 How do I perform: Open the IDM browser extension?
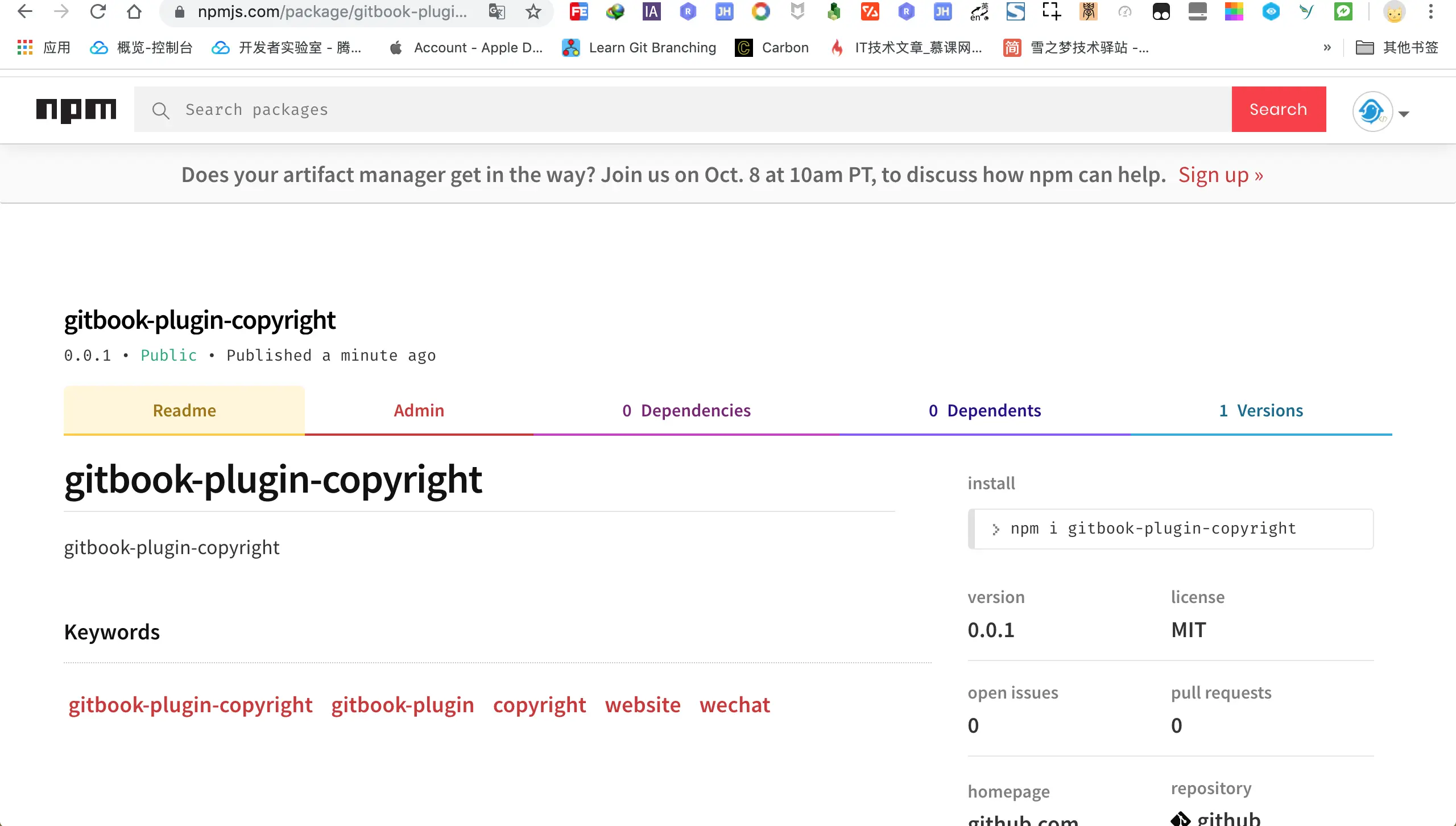(615, 11)
